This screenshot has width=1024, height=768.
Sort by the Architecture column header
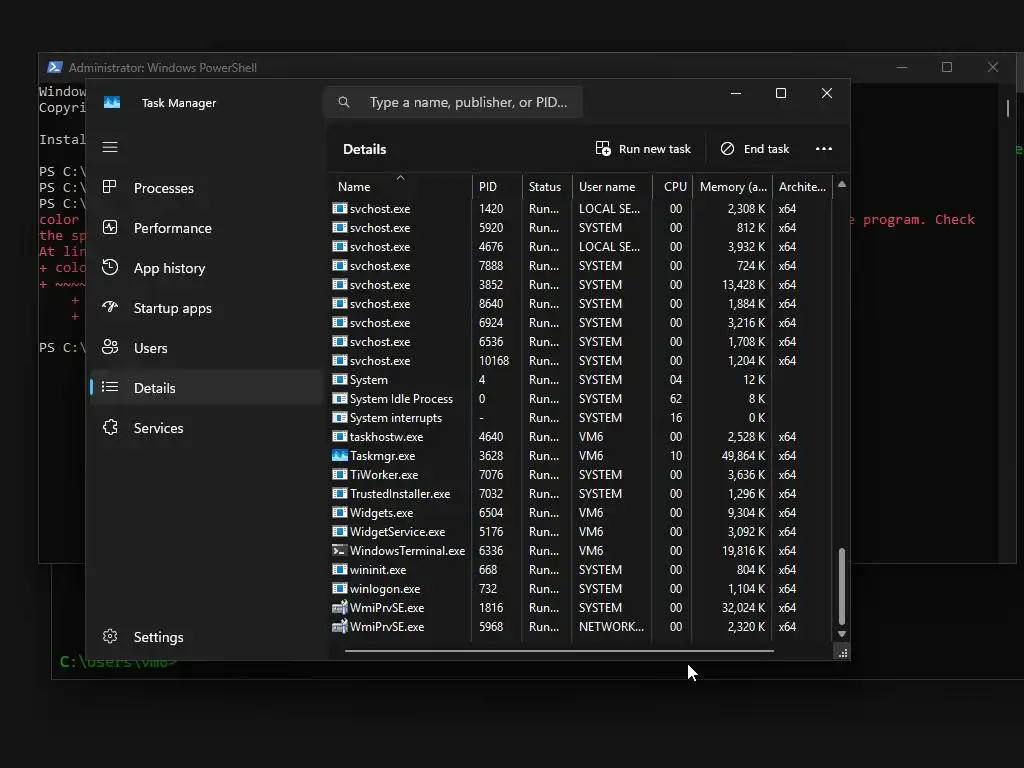(803, 186)
